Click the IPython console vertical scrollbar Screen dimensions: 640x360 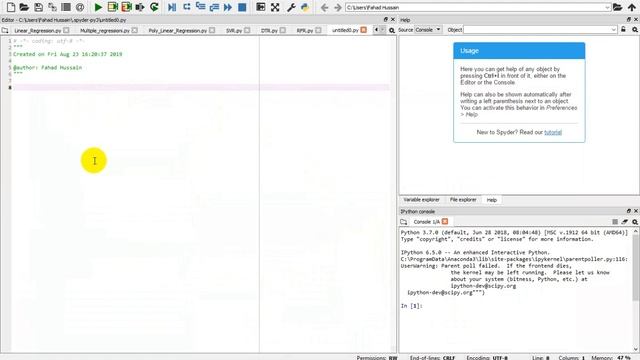(x=636, y=268)
